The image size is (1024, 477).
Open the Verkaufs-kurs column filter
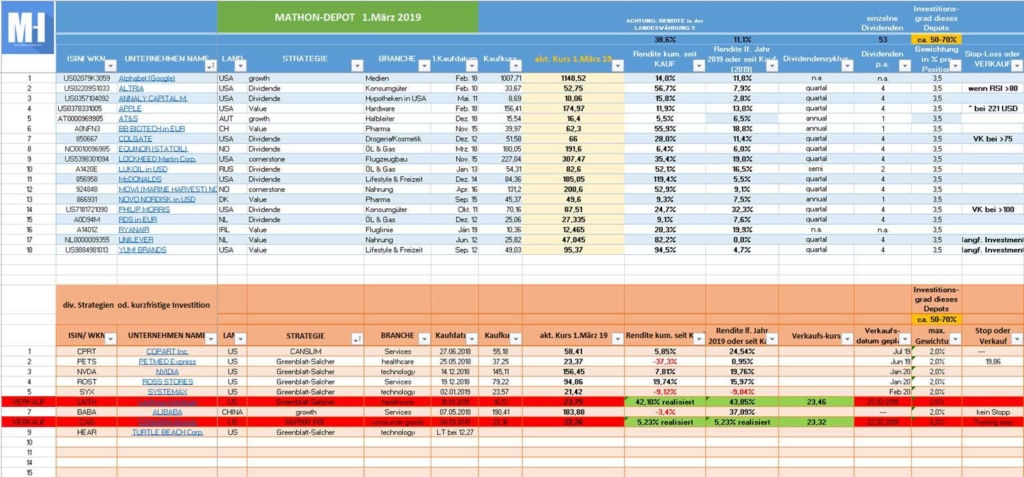click(x=846, y=338)
